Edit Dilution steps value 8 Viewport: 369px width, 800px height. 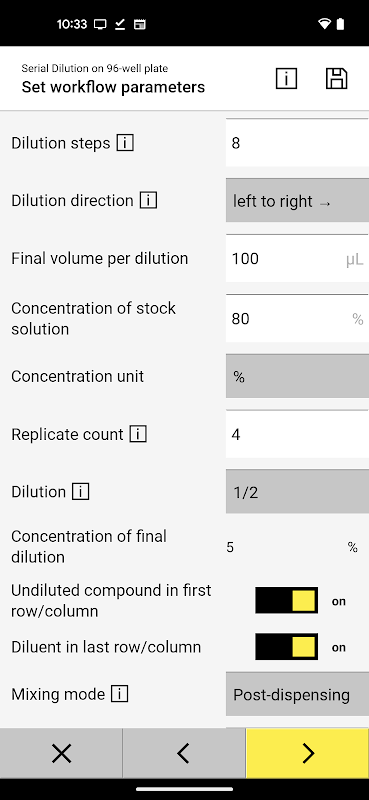[298, 143]
